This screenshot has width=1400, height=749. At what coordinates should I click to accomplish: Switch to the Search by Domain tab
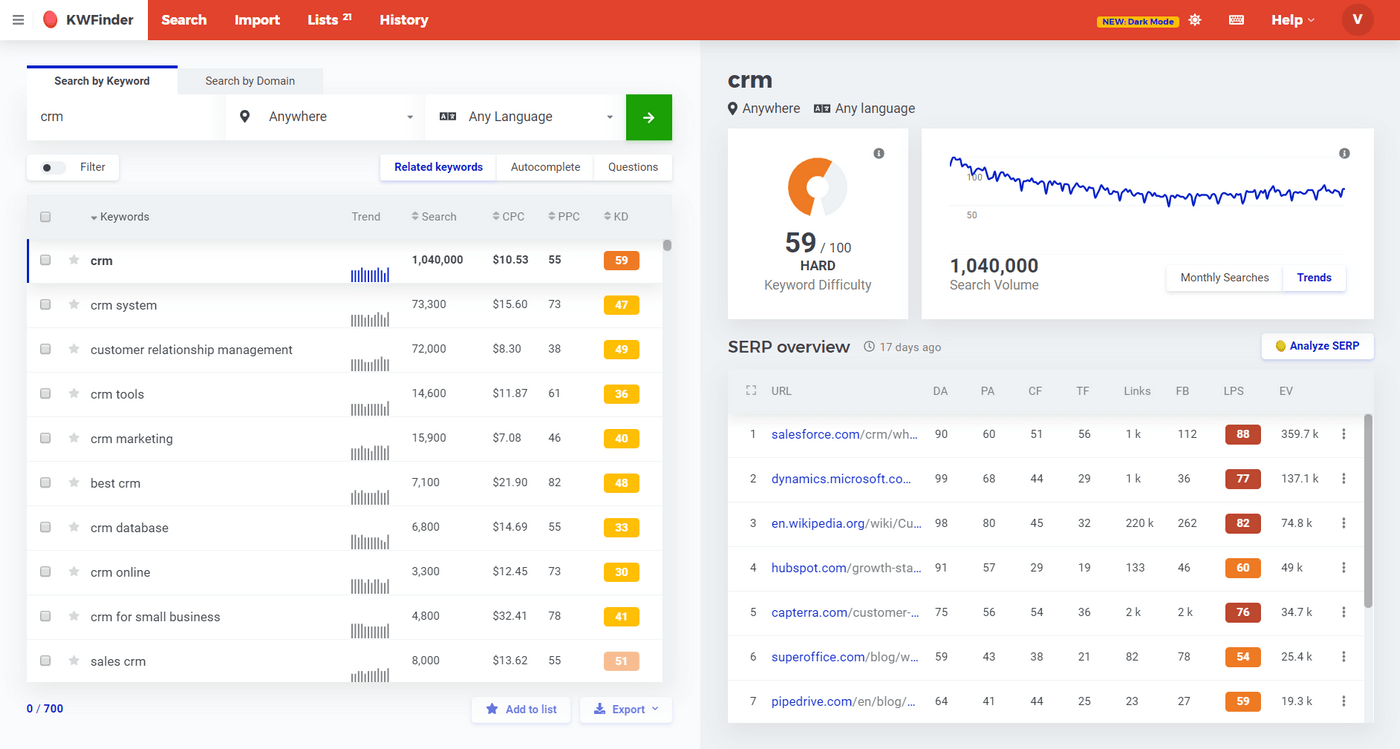(249, 81)
